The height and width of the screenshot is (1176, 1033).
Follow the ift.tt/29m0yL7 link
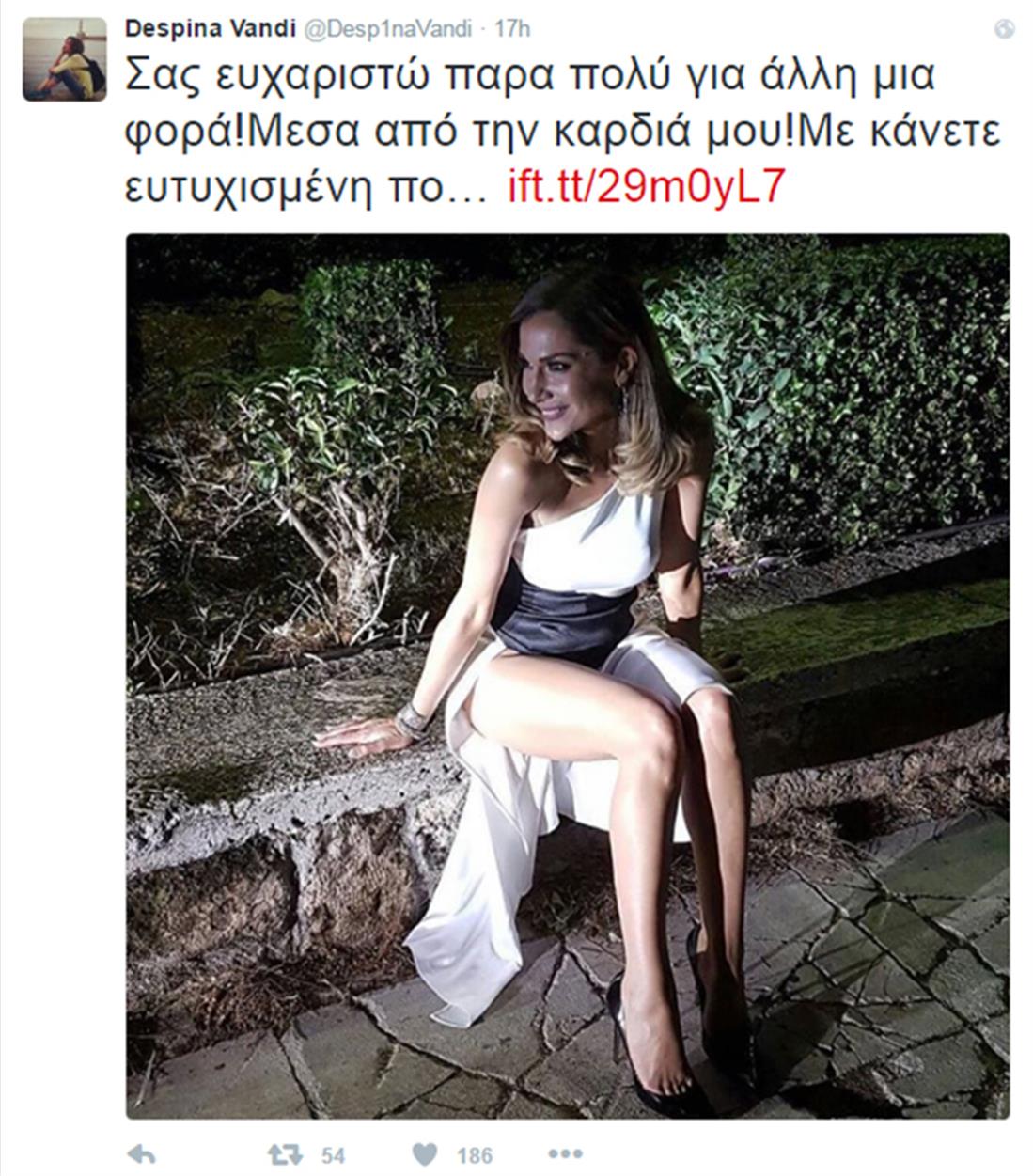click(x=645, y=187)
